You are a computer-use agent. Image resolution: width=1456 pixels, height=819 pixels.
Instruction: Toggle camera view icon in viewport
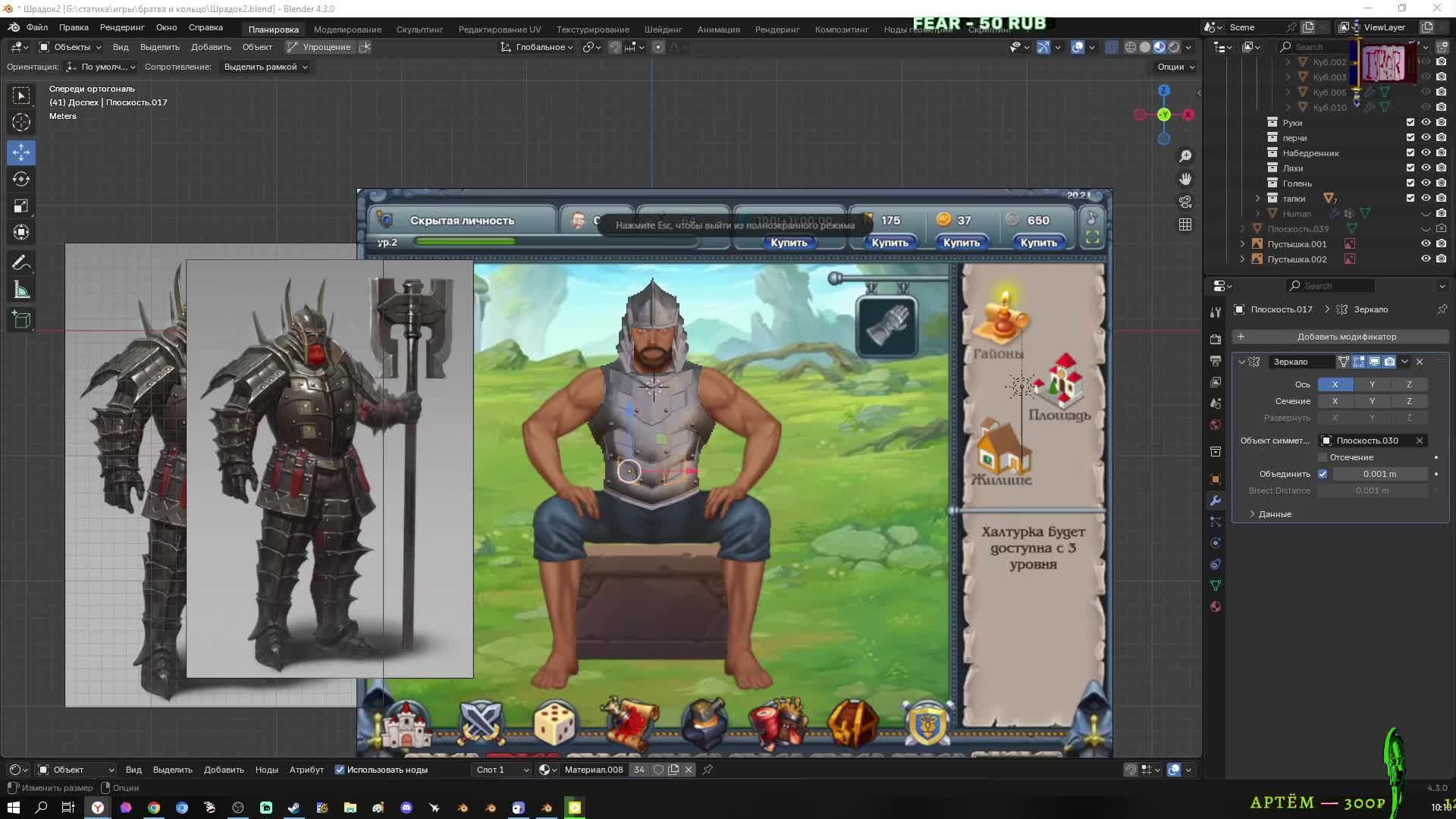1185,202
